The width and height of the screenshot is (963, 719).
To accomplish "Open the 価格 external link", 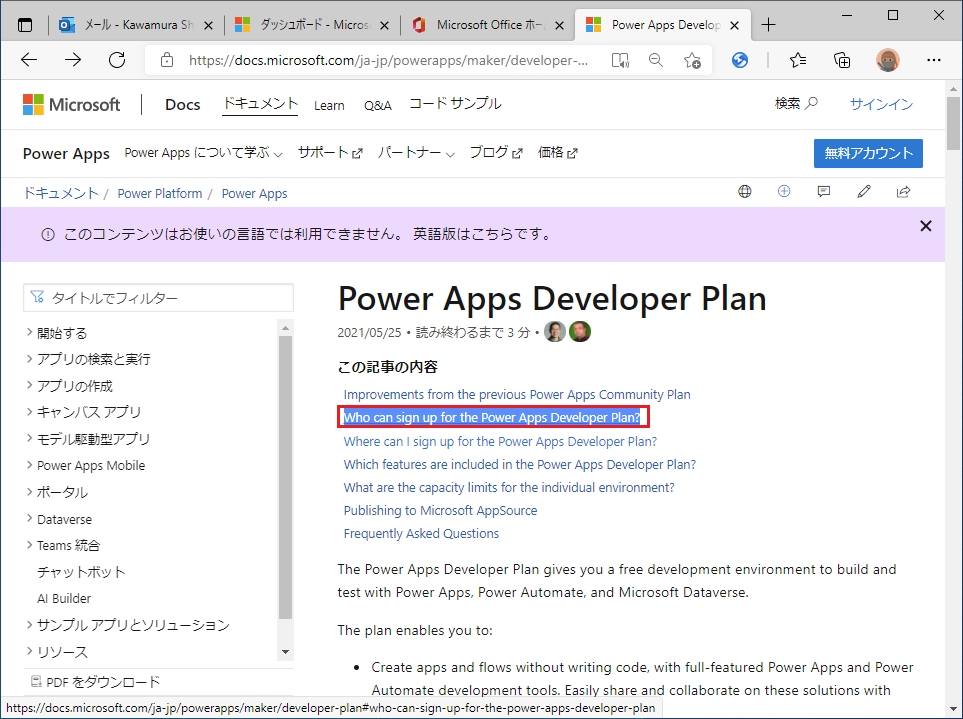I will pyautogui.click(x=558, y=153).
